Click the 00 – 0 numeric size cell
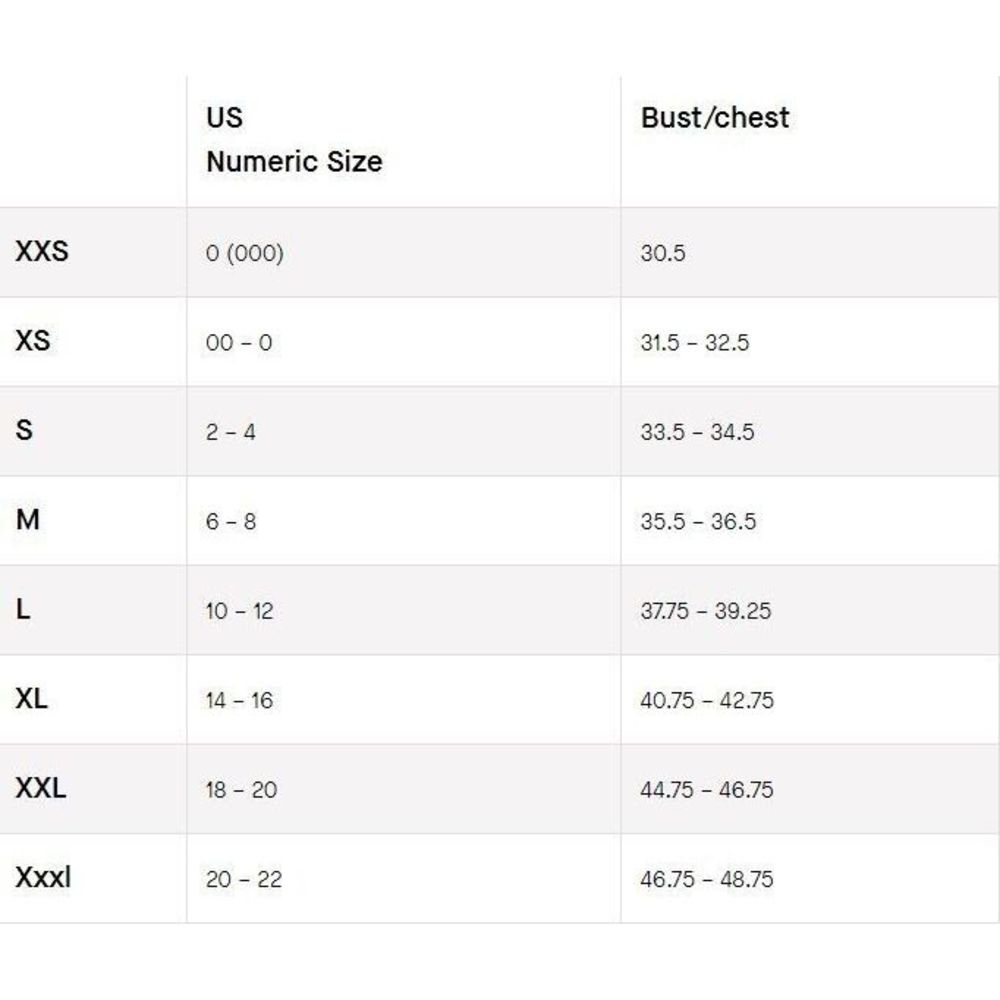Screen dimensions: 1000x1000 coord(239,342)
